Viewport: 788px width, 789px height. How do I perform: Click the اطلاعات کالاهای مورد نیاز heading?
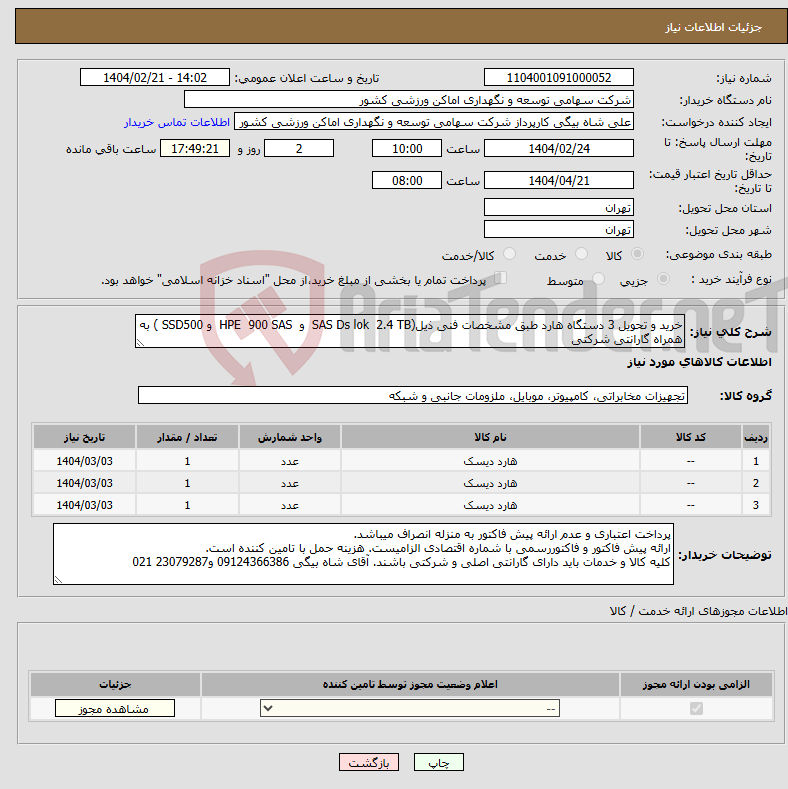click(699, 362)
